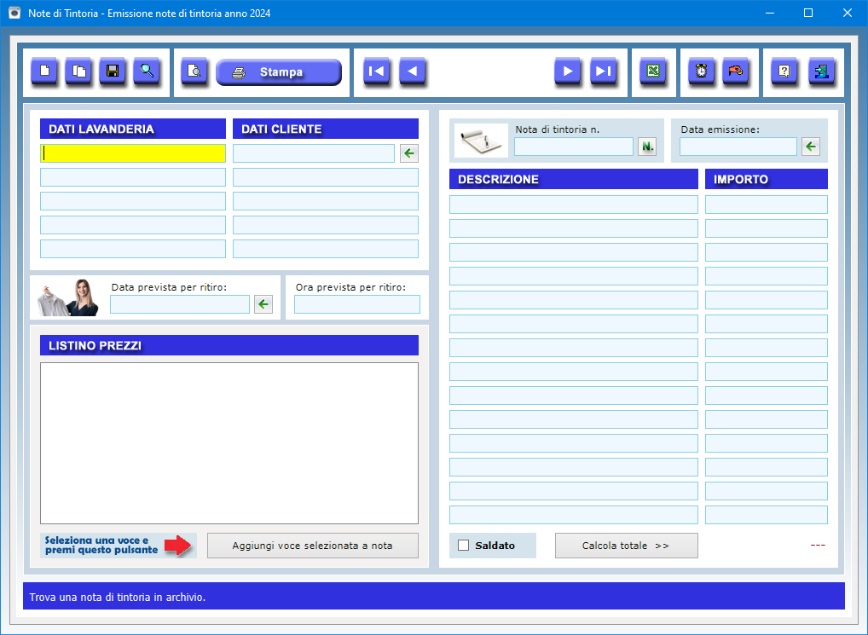Click the app icon in the title bar
Image resolution: width=868 pixels, height=635 pixels.
point(14,13)
